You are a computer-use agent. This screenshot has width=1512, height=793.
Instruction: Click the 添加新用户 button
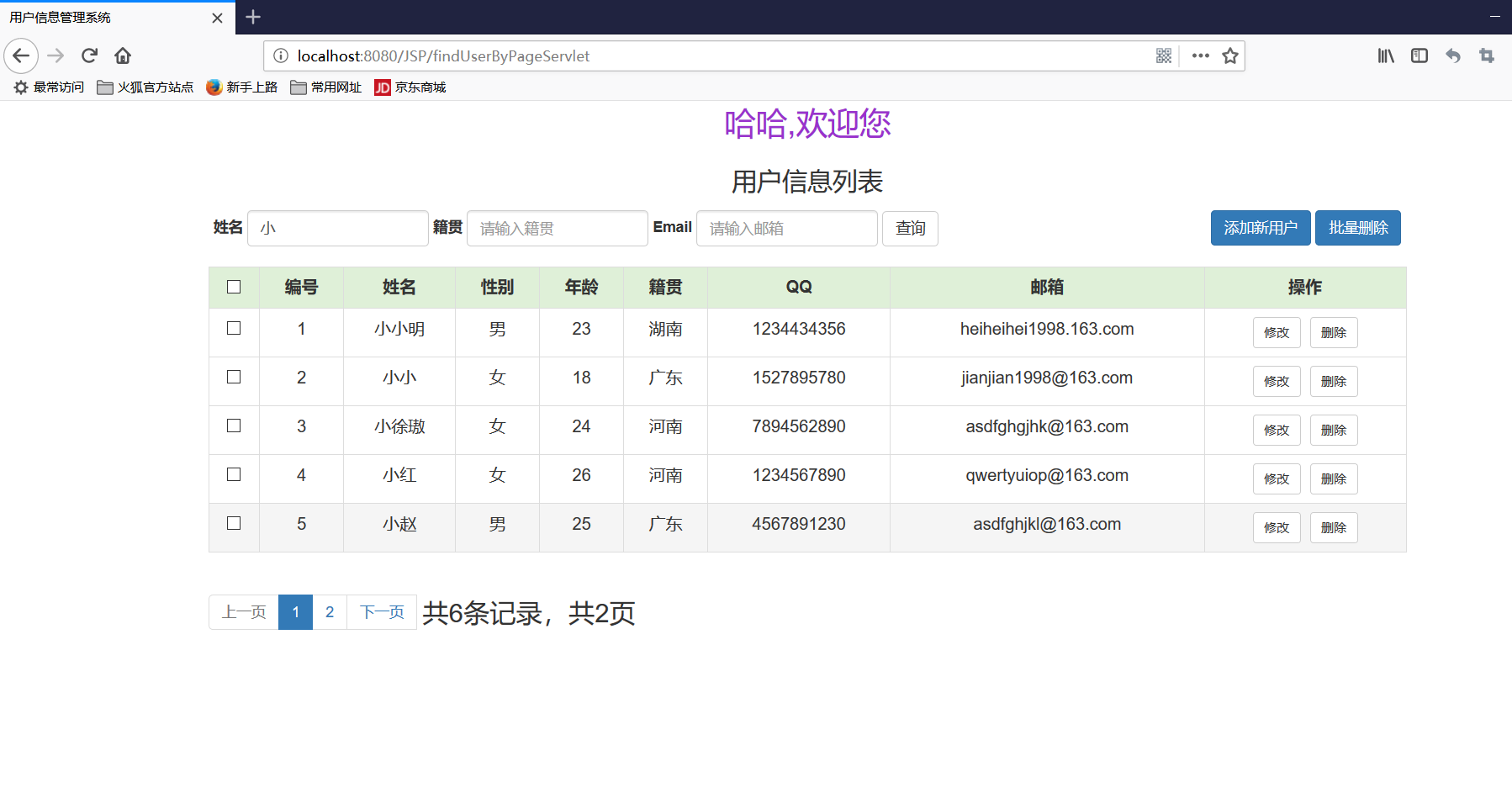point(1260,228)
